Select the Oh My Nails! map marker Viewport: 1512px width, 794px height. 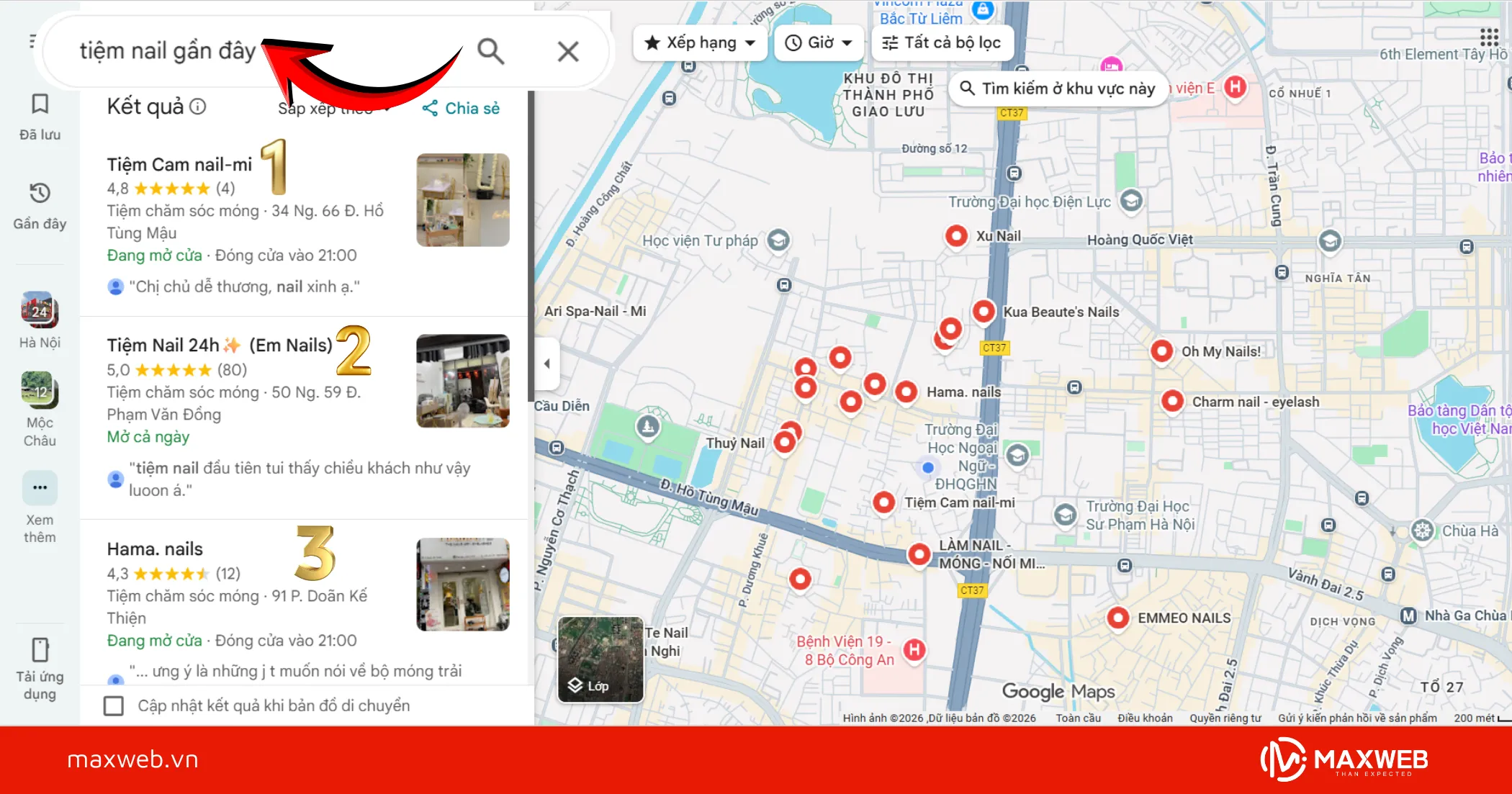coord(1161,351)
